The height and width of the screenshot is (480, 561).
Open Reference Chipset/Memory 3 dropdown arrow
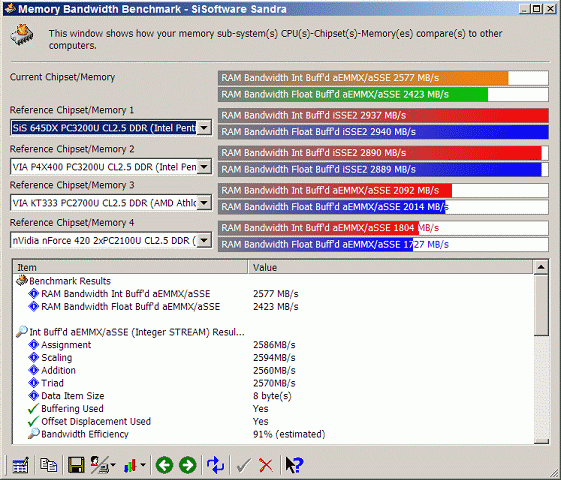204,203
